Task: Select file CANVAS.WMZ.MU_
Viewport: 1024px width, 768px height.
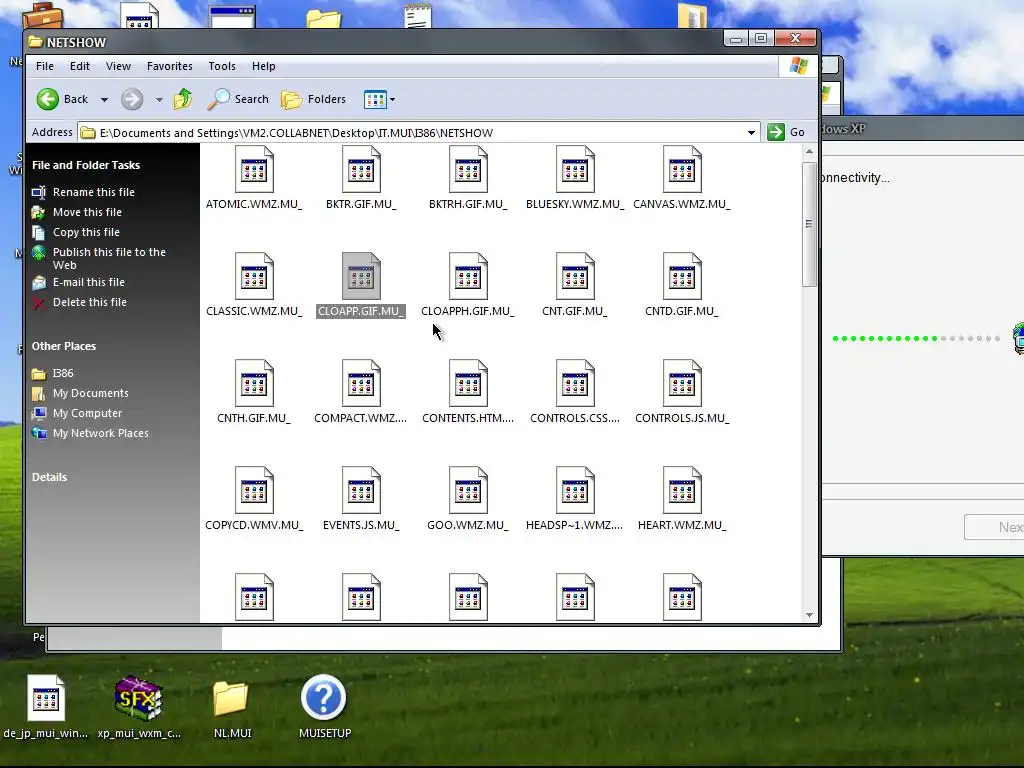Action: pyautogui.click(x=682, y=178)
